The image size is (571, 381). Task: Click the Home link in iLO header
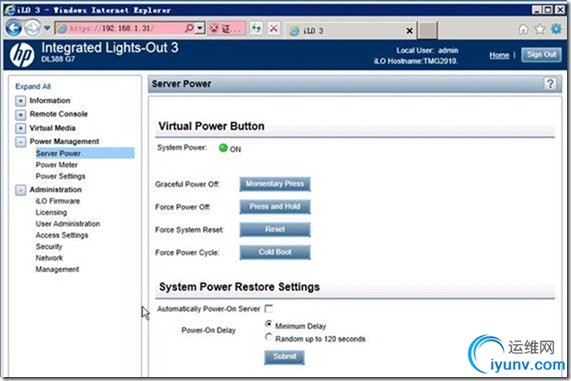tap(499, 55)
